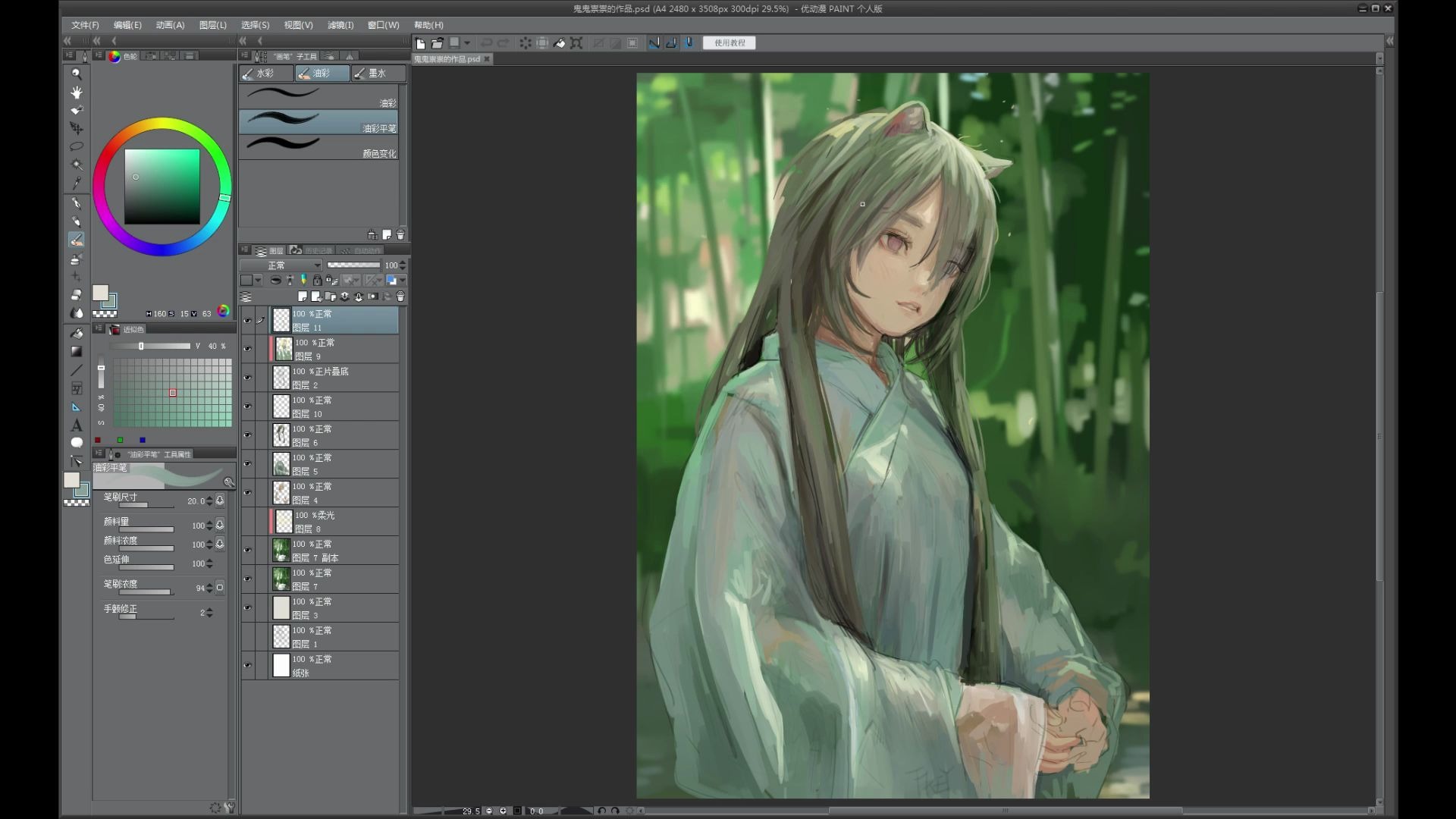The width and height of the screenshot is (1456, 819).
Task: Select the Ruler triangle tool
Action: pyautogui.click(x=77, y=407)
